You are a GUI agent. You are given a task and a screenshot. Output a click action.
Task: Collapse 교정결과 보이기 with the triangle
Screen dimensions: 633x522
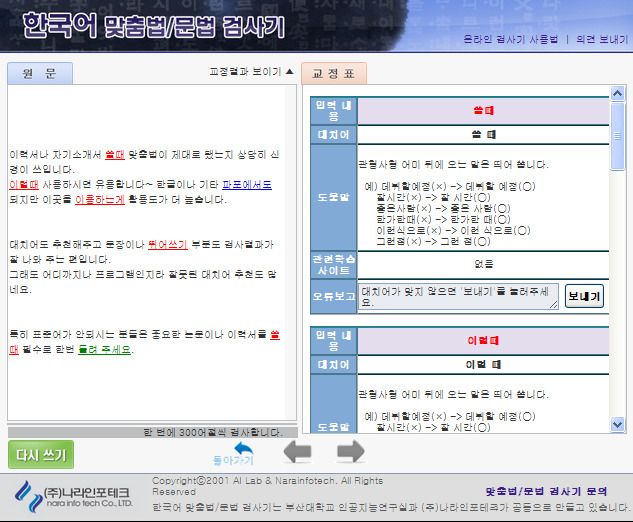tap(289, 71)
